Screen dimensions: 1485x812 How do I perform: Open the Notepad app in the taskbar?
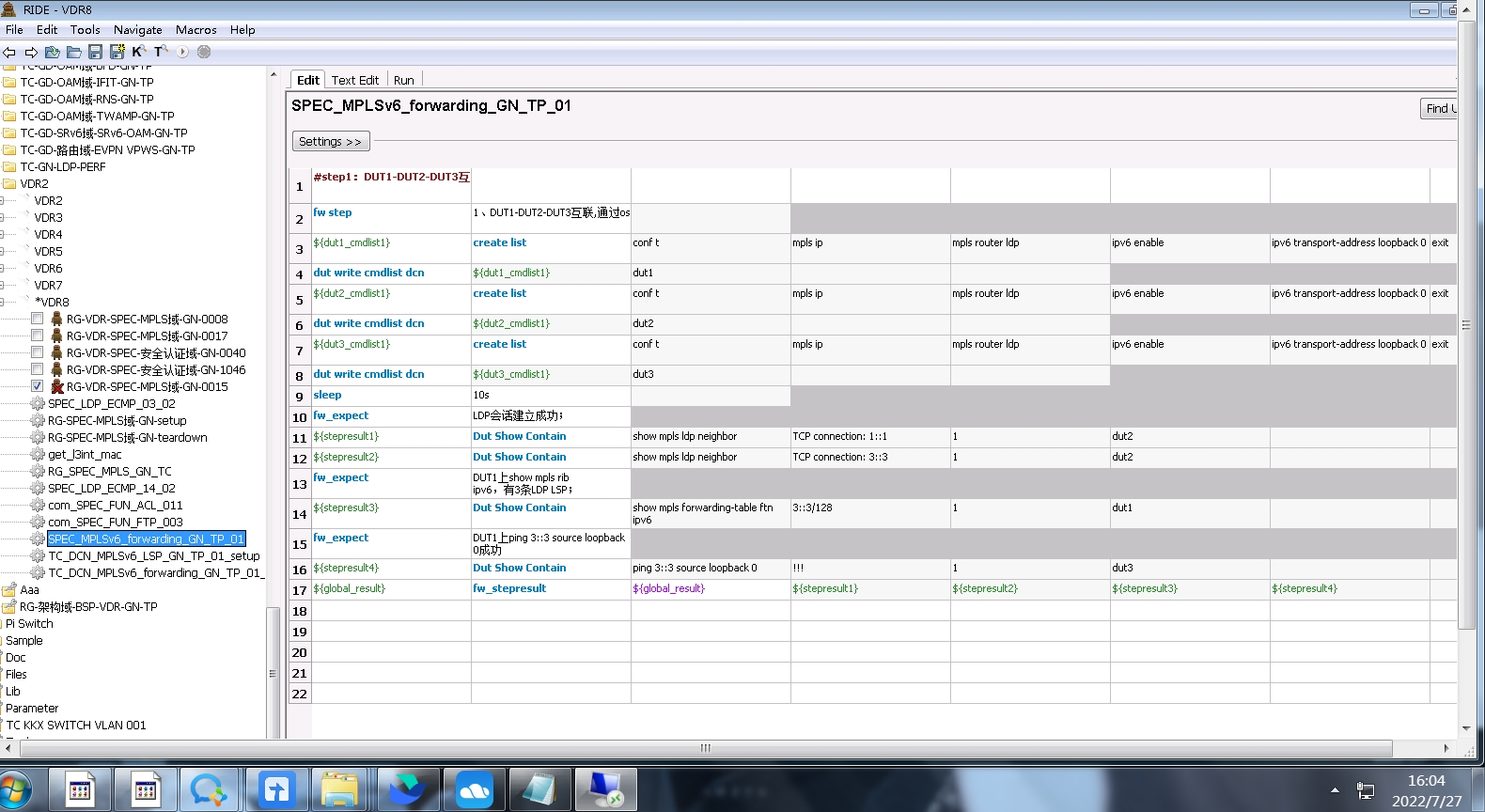[539, 790]
